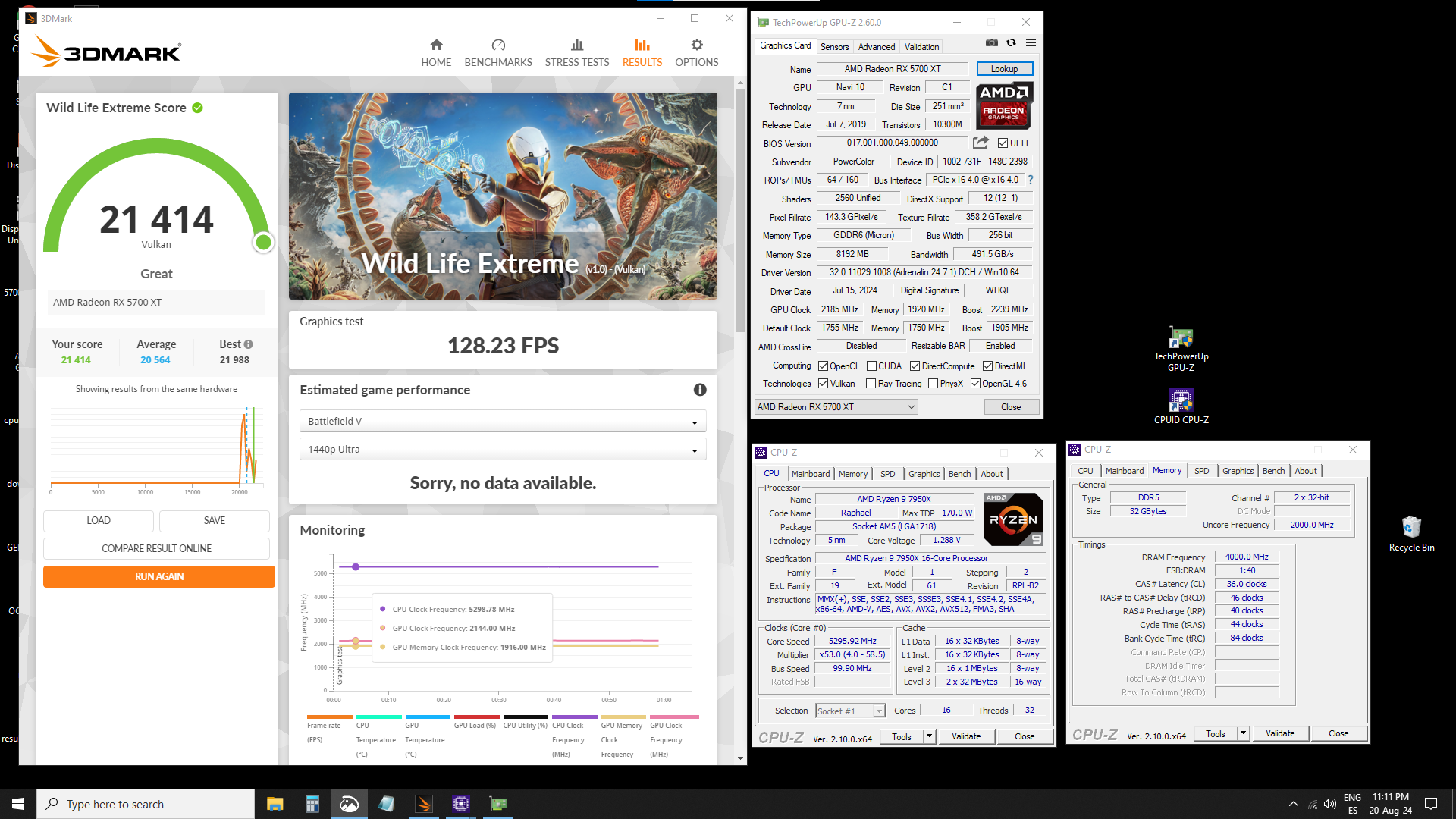This screenshot has width=1456, height=819.
Task: Open the TechPowerUp GPU-Z desktop shortcut
Action: click(x=1181, y=349)
